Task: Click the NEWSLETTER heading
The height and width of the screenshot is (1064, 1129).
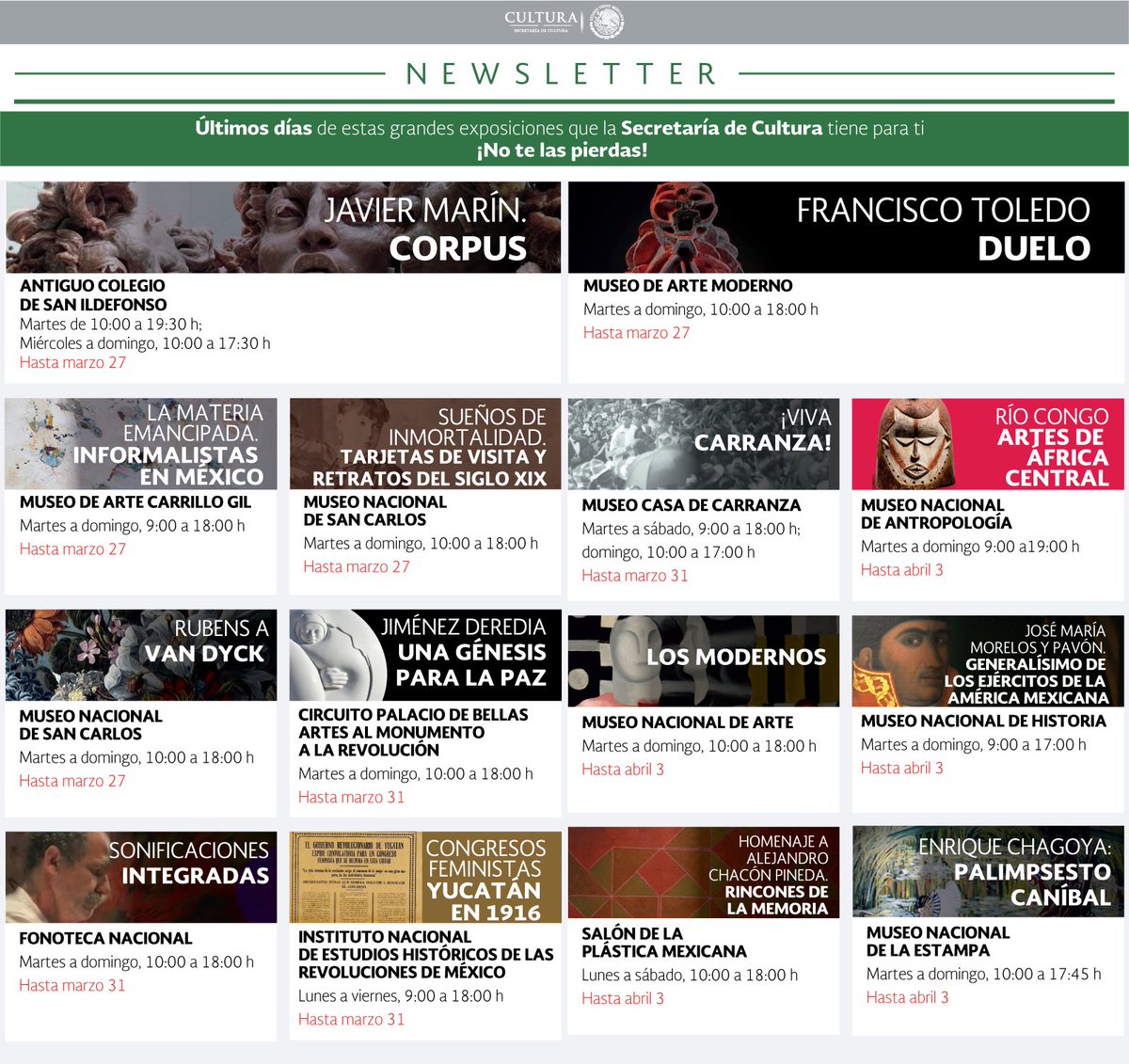Action: click(563, 73)
